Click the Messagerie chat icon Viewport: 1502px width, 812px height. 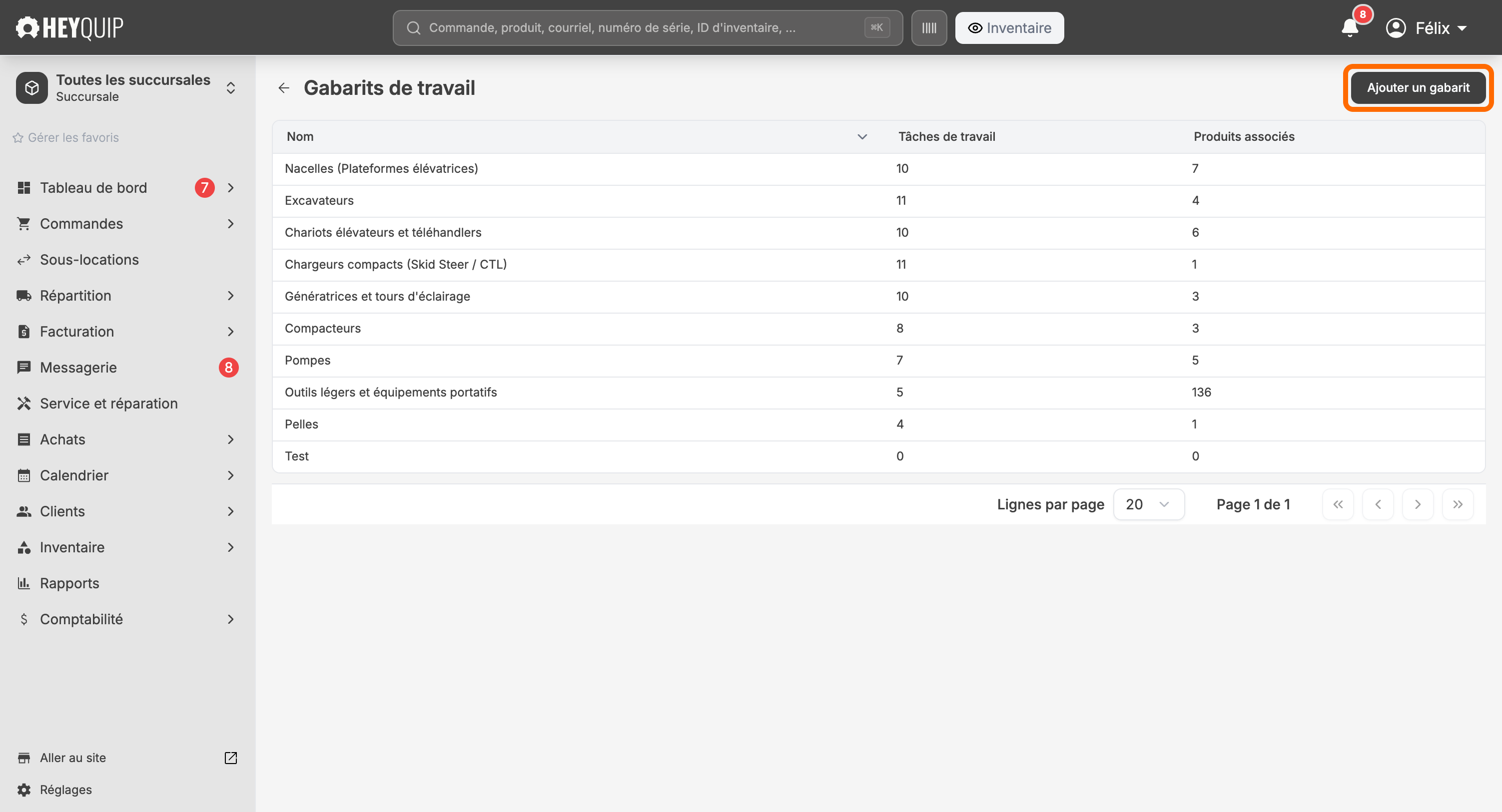pyautogui.click(x=24, y=367)
